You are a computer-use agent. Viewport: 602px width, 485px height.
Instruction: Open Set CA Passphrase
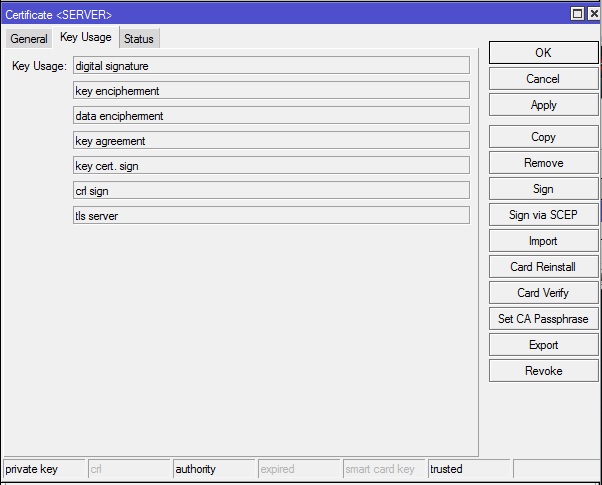543,319
